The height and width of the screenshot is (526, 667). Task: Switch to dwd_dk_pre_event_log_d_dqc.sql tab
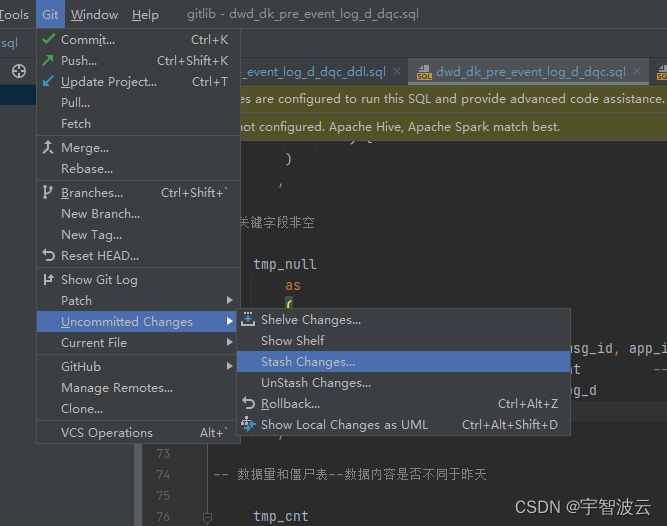coord(530,71)
